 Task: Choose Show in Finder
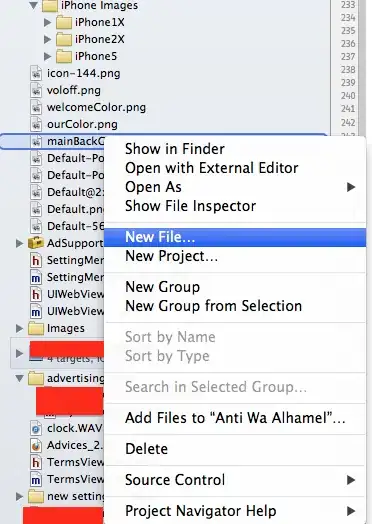175,149
